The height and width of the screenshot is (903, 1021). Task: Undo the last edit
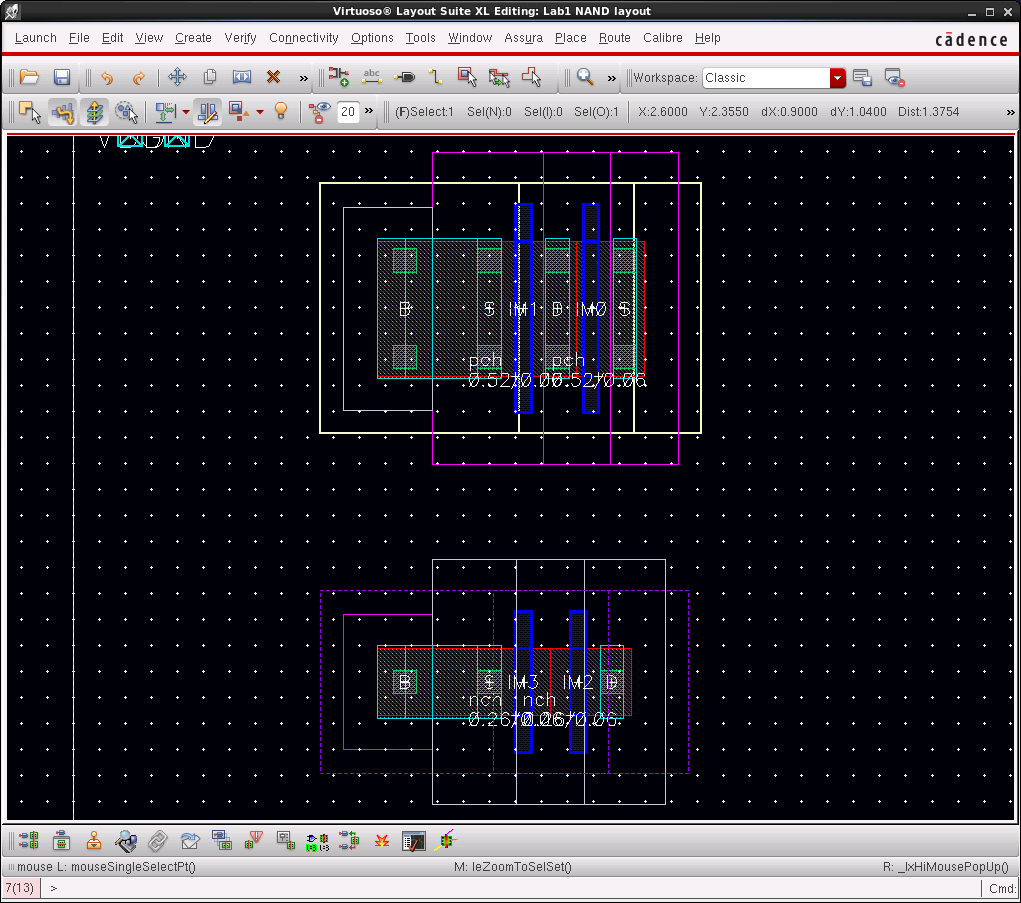click(107, 77)
